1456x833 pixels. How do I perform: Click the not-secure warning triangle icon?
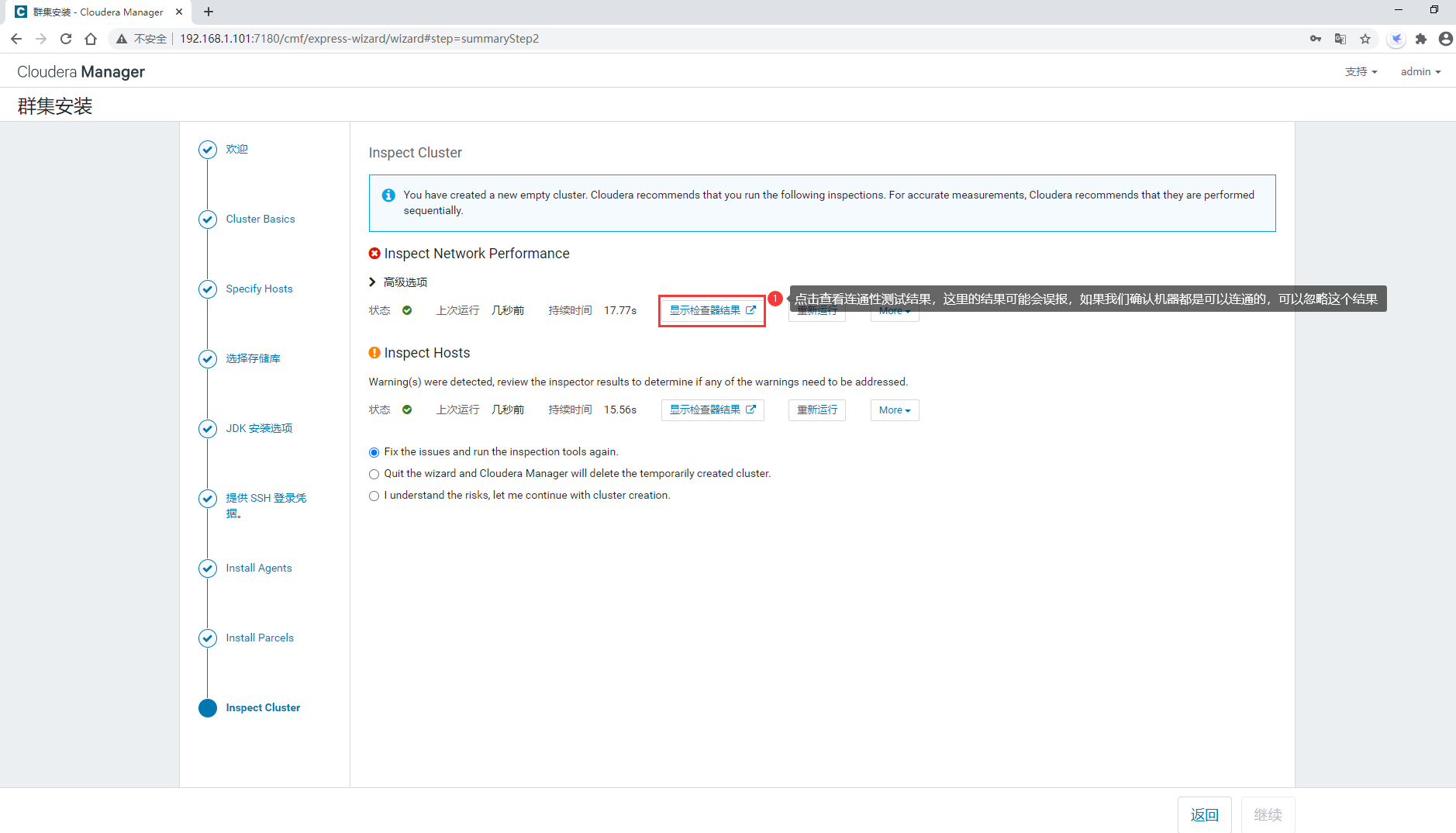pos(122,39)
